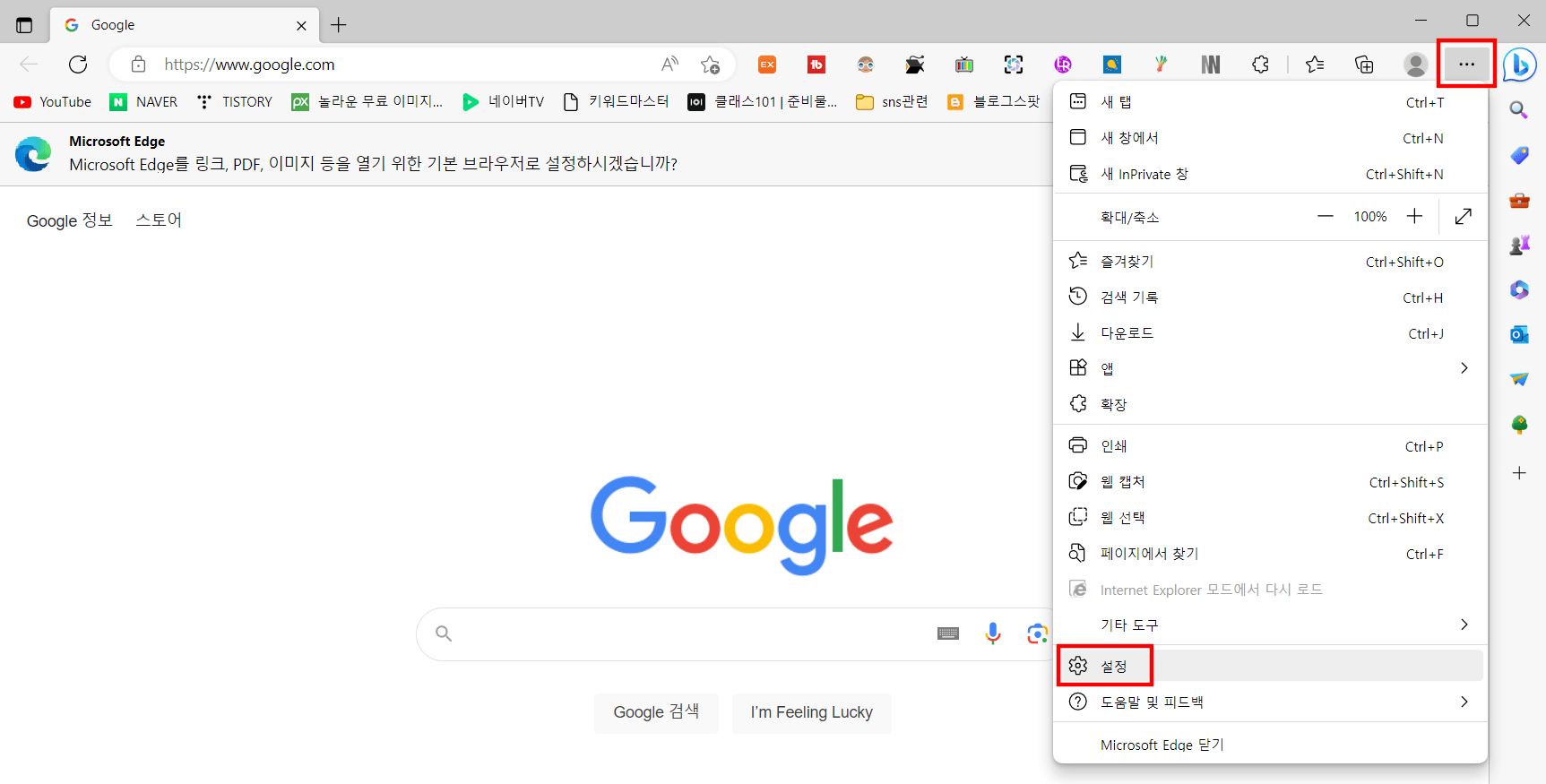Select 새 창에서 menu item
Viewport: 1546px width, 784px height.
1270,138
